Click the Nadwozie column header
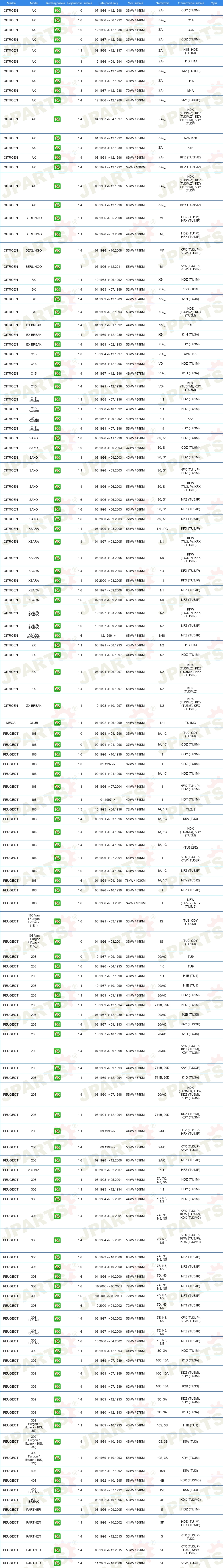Screen dimensions: 223x1568 click(x=162, y=3)
